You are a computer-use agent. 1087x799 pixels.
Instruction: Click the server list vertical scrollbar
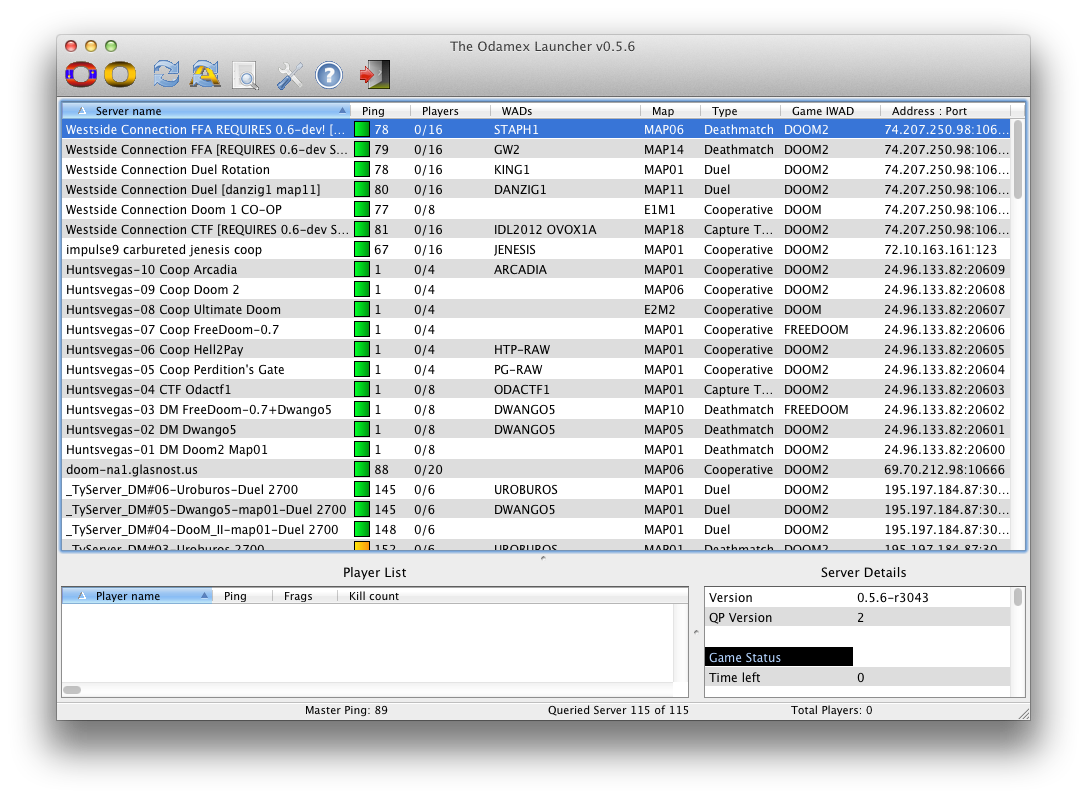point(1018,160)
